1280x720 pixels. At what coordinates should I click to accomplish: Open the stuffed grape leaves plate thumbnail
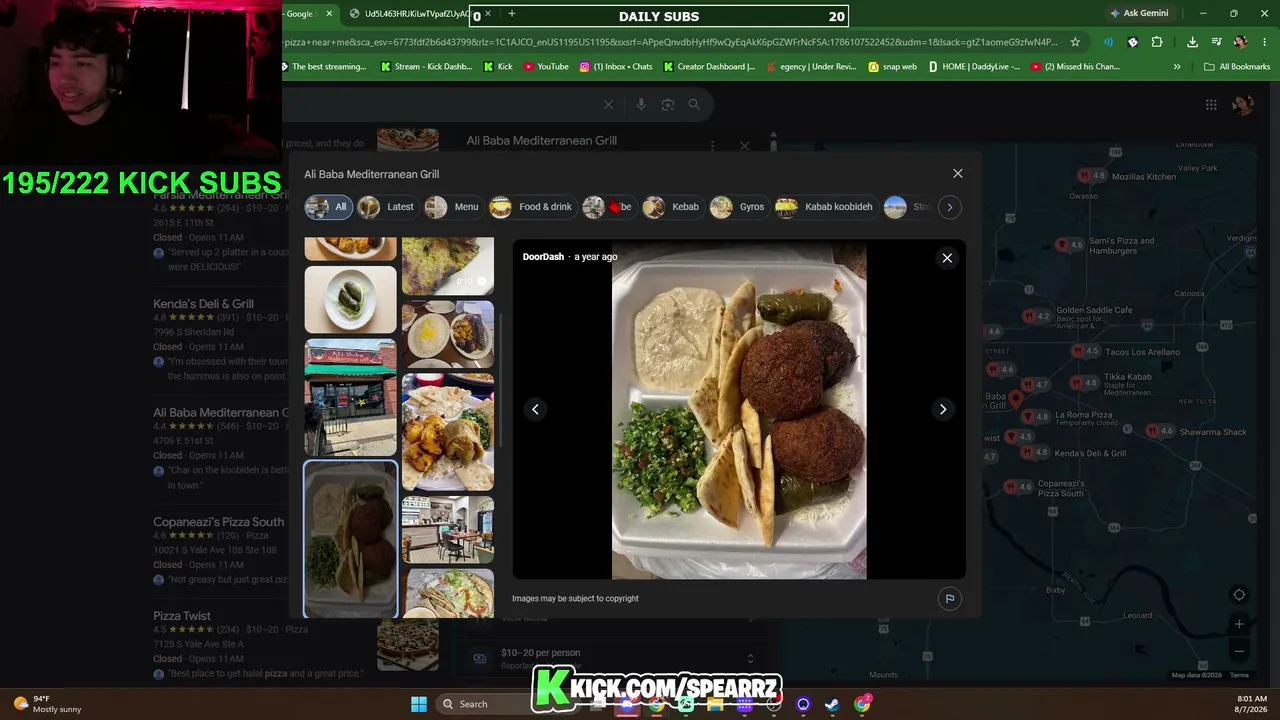(x=350, y=299)
